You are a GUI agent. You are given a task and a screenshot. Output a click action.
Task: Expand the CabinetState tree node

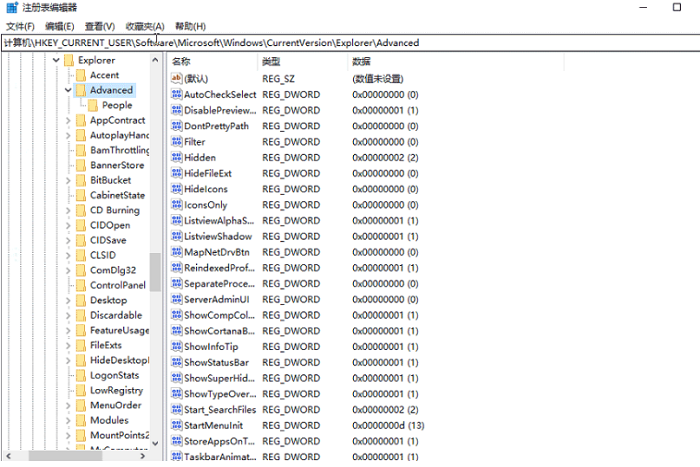pos(67,195)
